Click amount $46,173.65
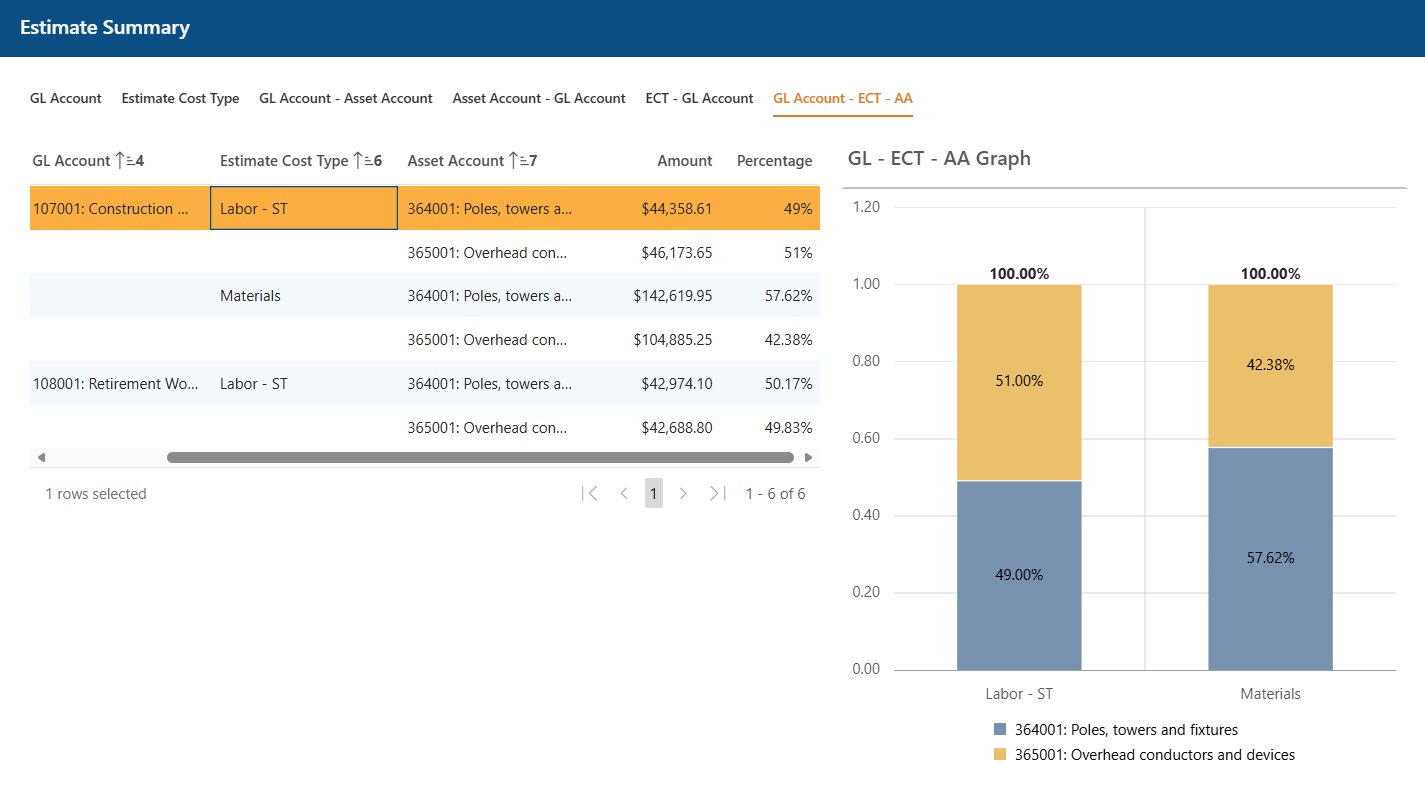This screenshot has width=1425, height=787. [x=676, y=253]
